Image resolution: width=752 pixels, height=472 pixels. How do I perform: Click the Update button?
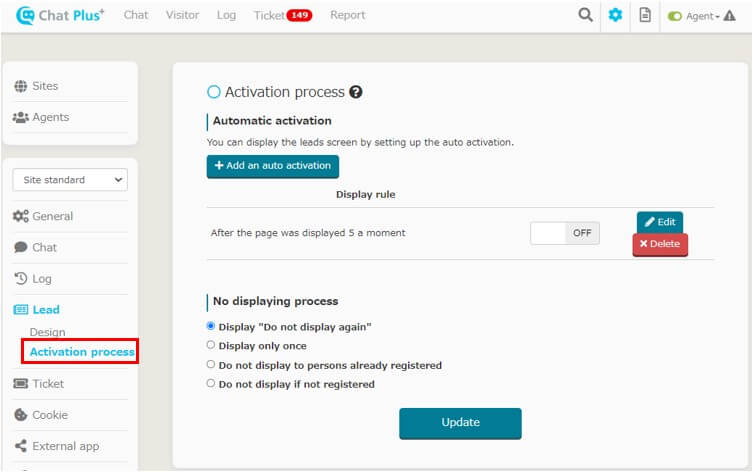460,423
